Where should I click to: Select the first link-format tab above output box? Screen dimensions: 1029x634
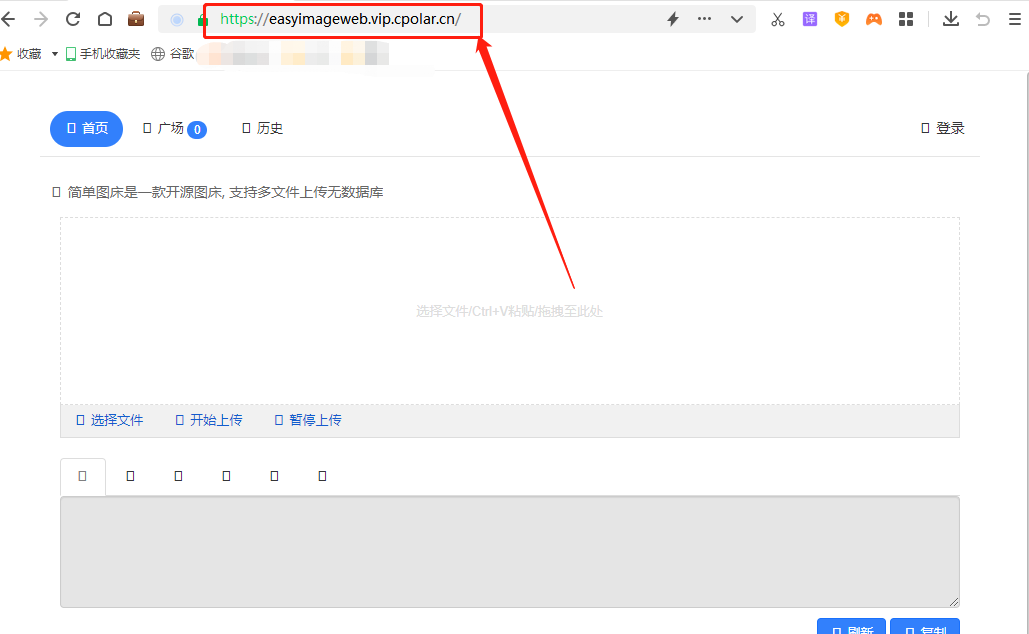[82, 476]
